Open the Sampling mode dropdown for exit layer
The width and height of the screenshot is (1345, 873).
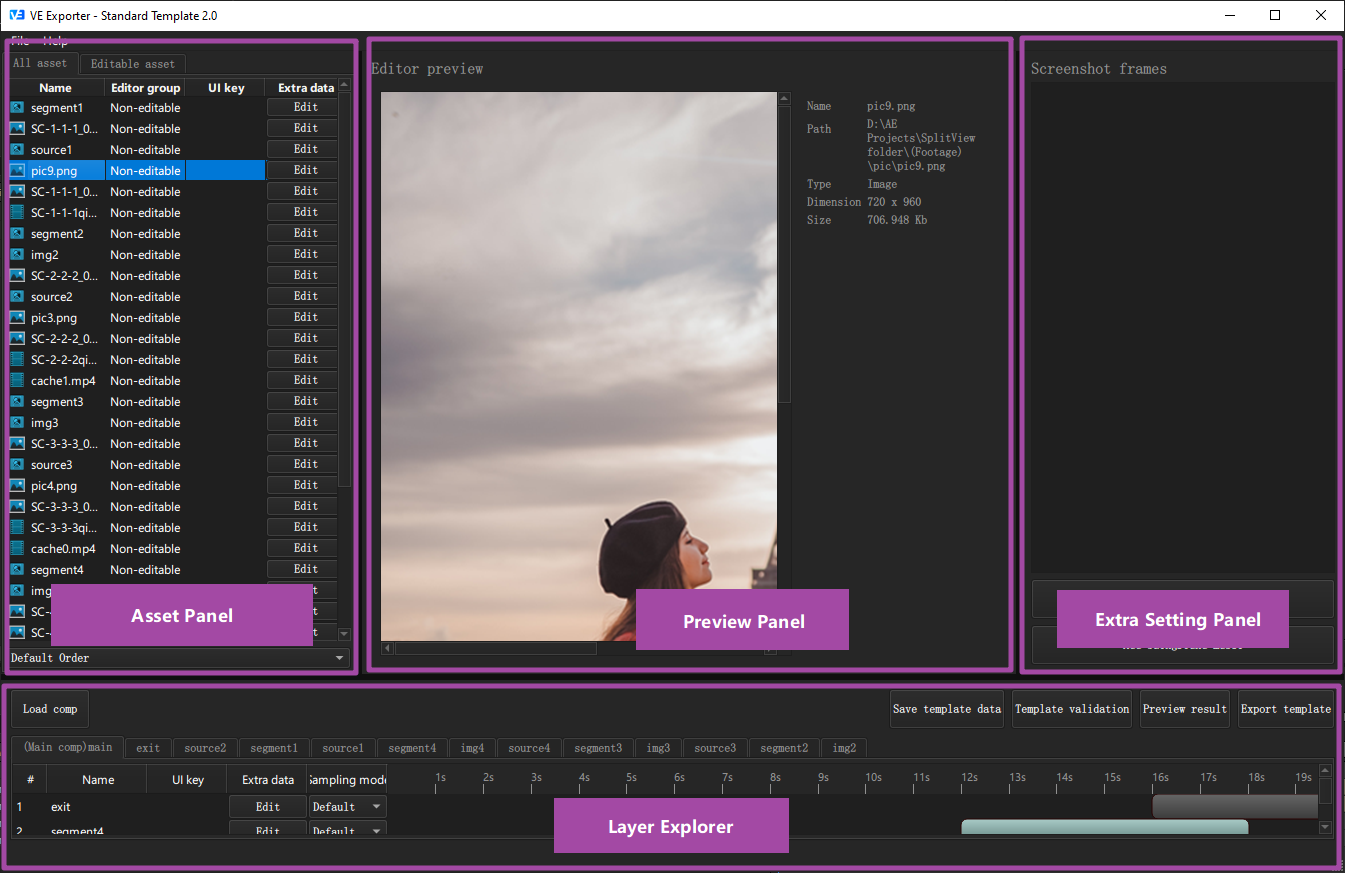click(347, 806)
